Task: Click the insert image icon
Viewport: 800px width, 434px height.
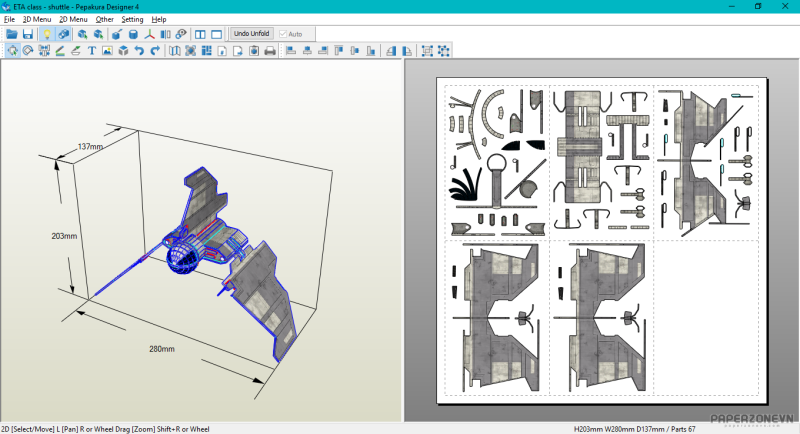Action: (107, 50)
